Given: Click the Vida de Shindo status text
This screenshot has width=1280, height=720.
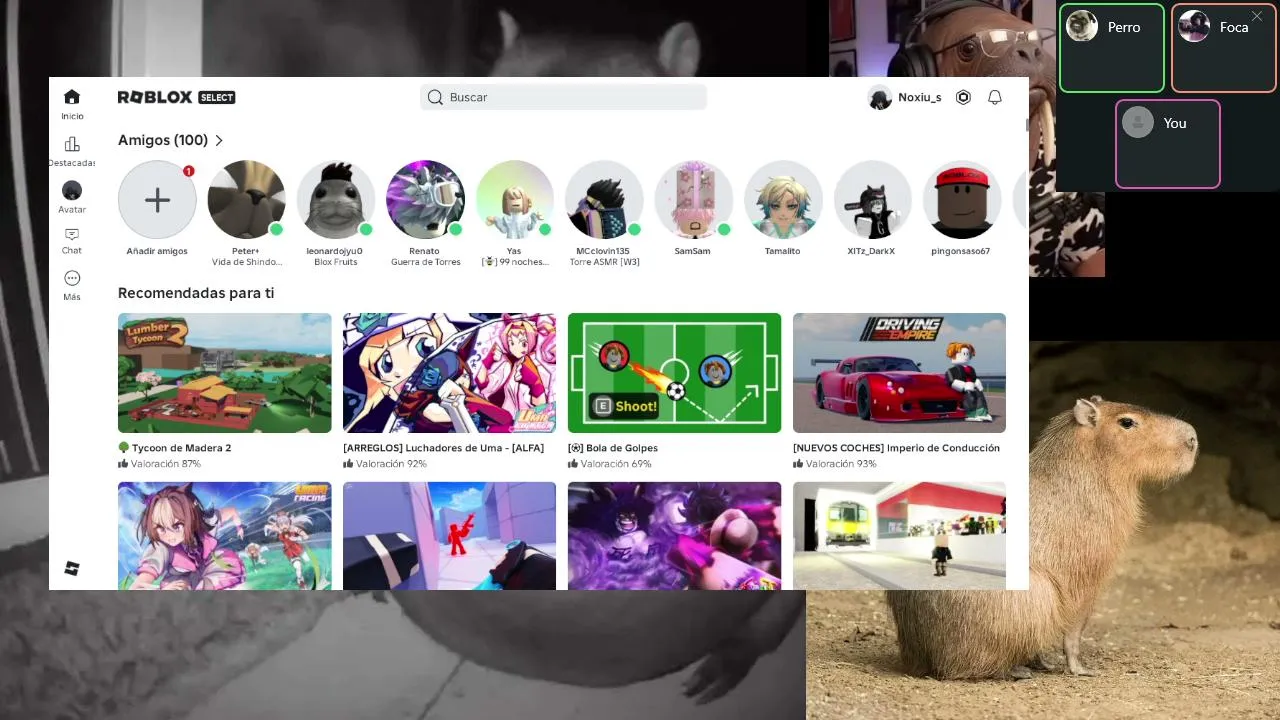Looking at the screenshot, I should 247,262.
